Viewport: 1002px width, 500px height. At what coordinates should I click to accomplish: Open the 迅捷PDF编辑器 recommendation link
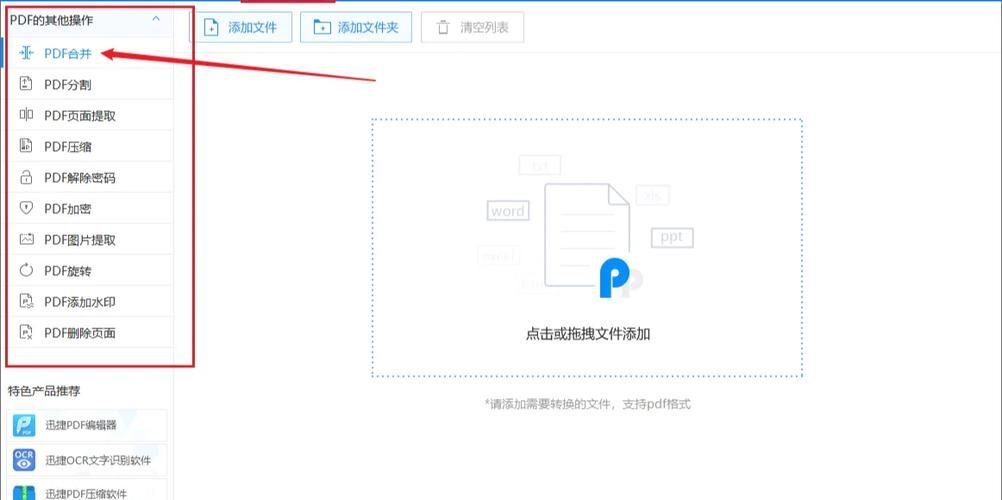click(87, 425)
